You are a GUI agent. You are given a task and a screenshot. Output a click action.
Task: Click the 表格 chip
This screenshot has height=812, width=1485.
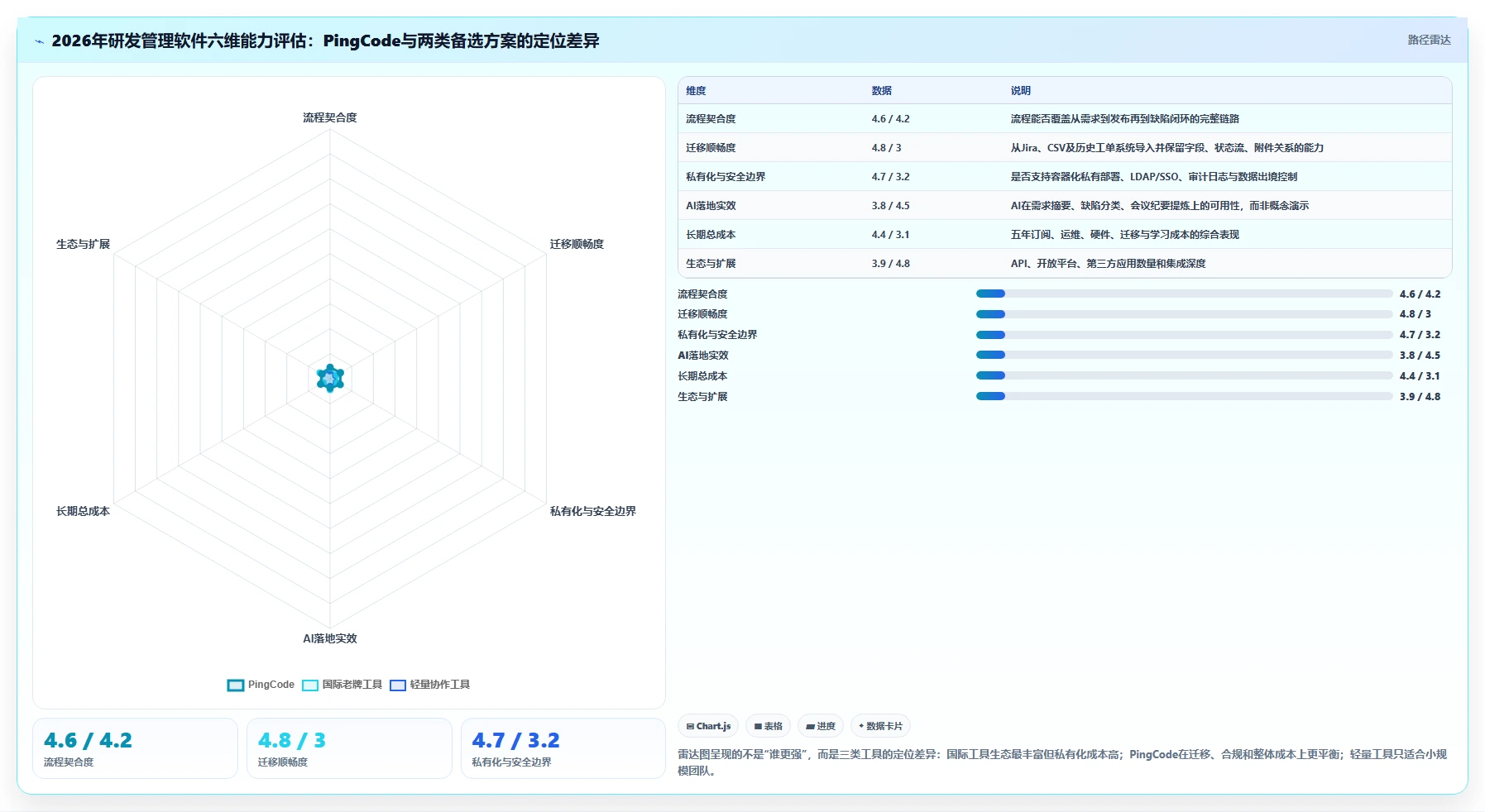click(768, 726)
